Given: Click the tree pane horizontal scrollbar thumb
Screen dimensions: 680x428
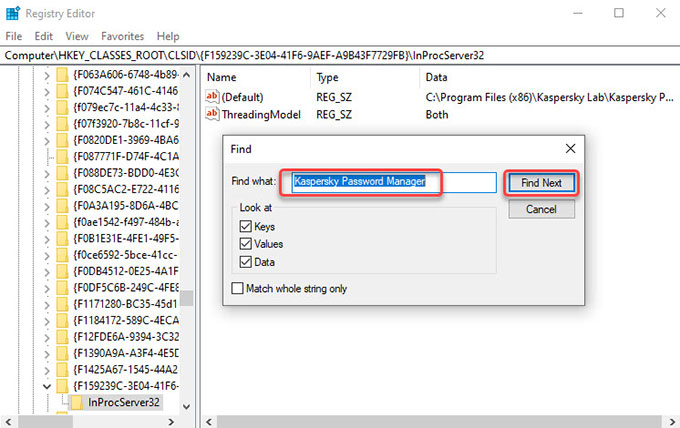Looking at the screenshot, I should click(x=46, y=421).
